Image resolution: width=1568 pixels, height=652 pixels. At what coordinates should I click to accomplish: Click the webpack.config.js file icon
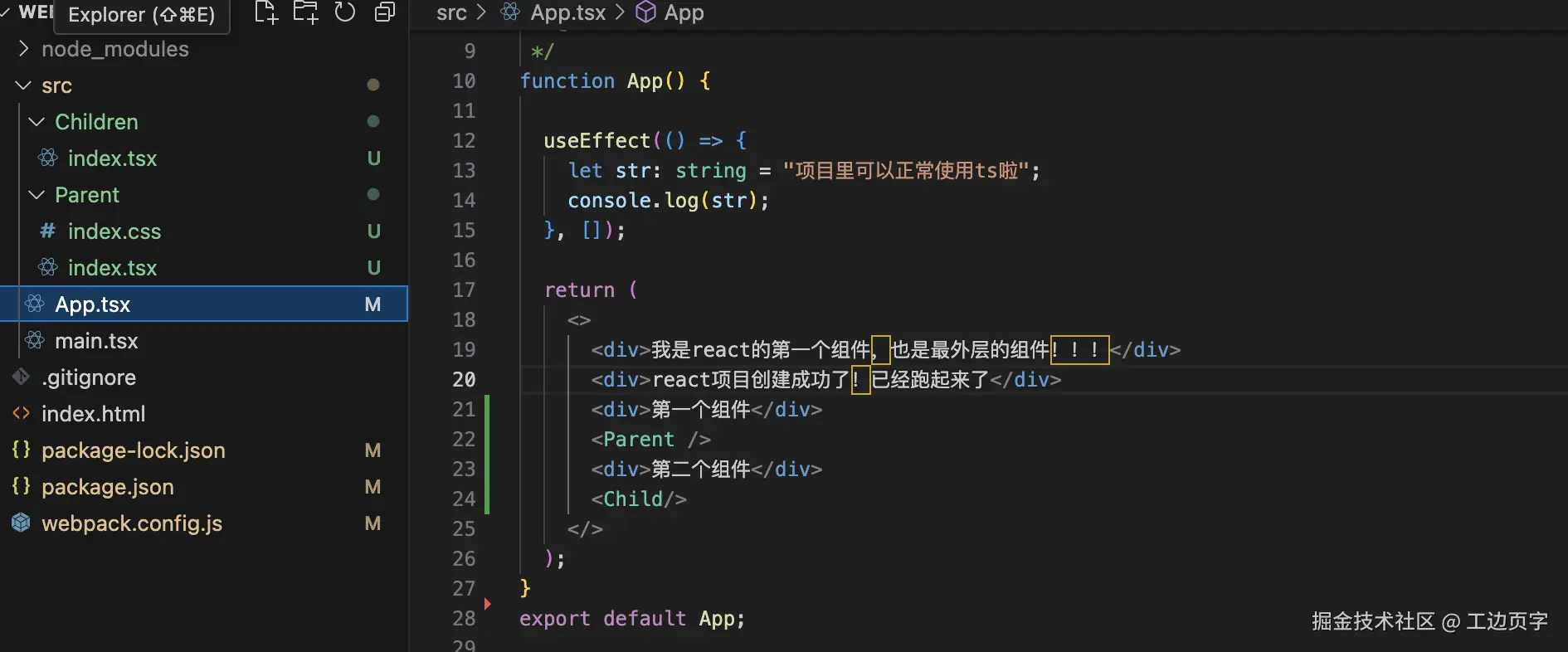pos(21,523)
